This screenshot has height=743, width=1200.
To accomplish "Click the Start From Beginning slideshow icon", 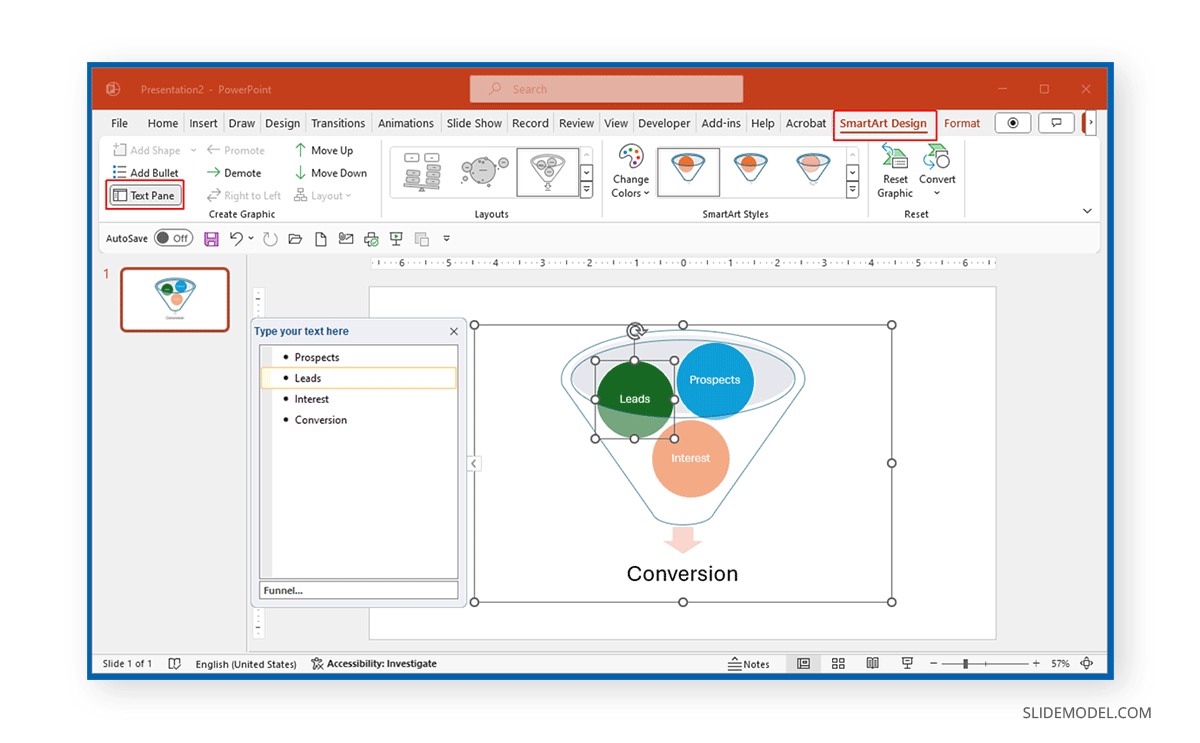I will [396, 239].
